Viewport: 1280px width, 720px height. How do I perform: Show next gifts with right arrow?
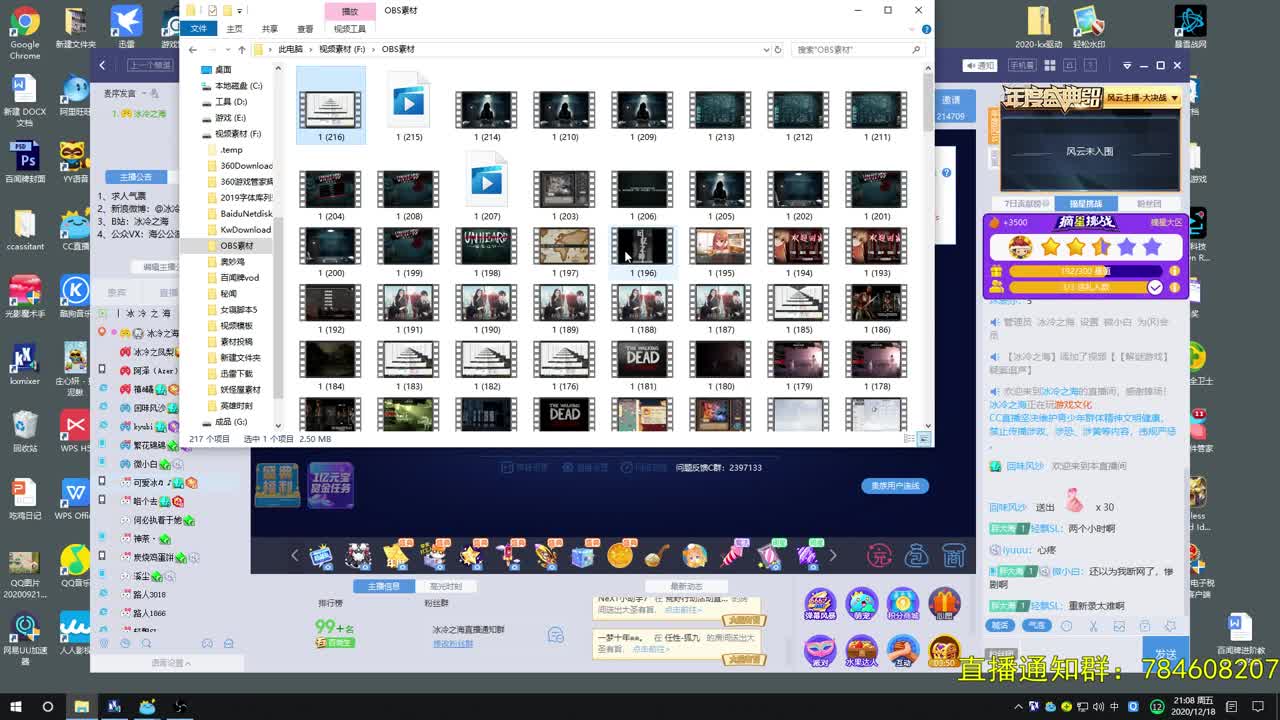click(x=832, y=556)
